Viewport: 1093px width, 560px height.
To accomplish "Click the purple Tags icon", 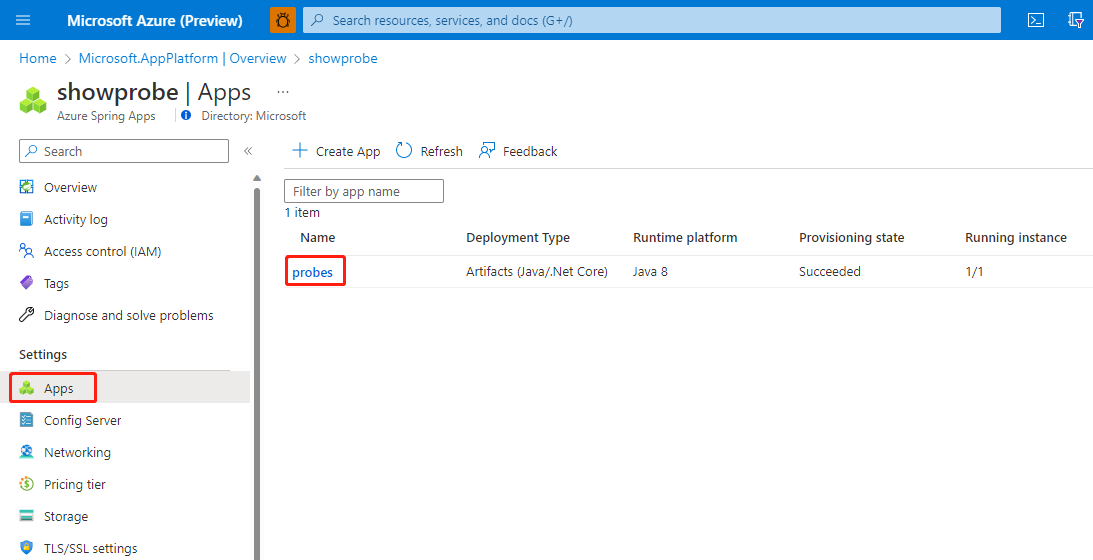I will [26, 283].
